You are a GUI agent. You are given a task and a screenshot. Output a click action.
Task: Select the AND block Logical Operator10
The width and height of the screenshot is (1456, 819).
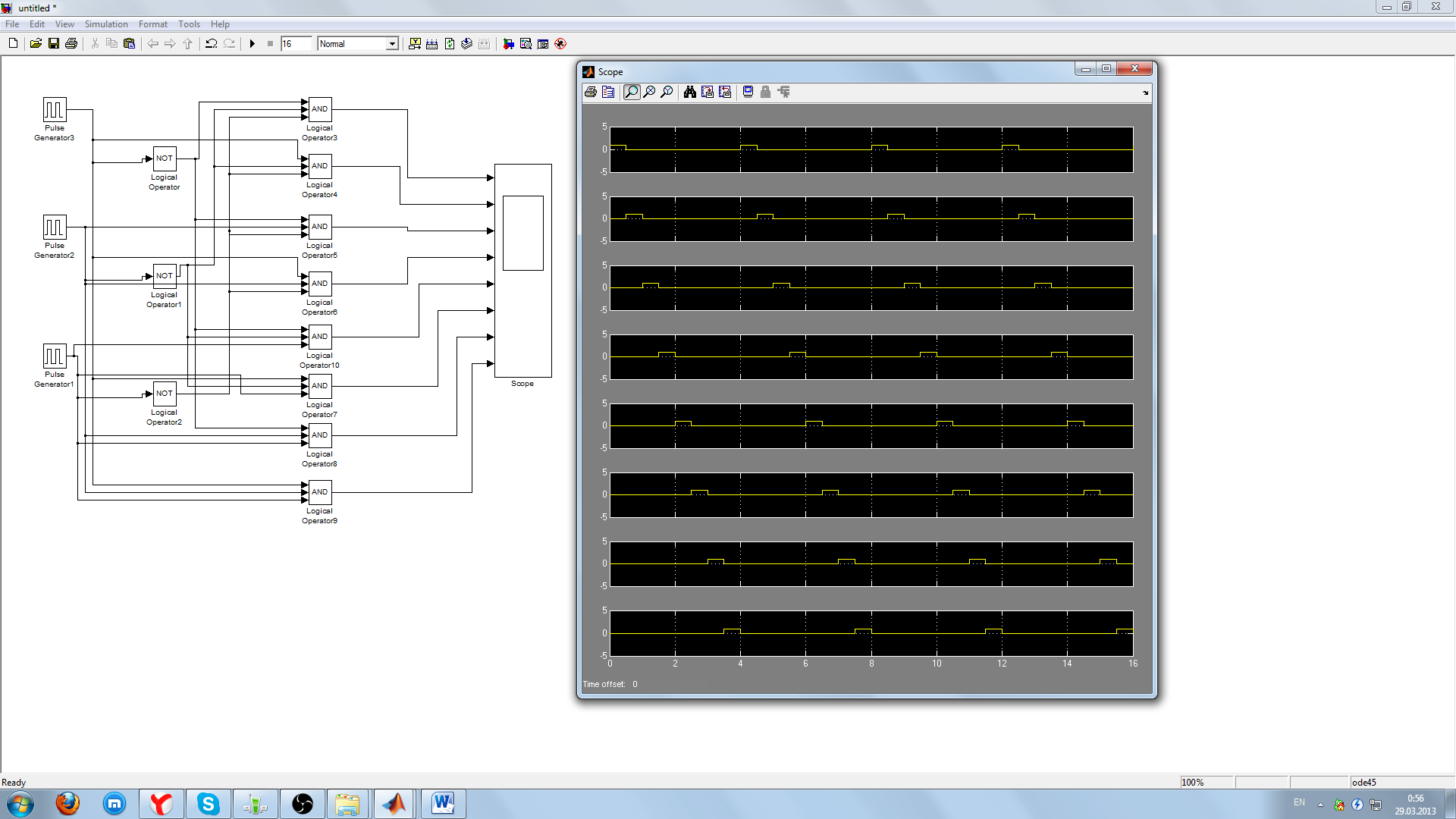[320, 337]
